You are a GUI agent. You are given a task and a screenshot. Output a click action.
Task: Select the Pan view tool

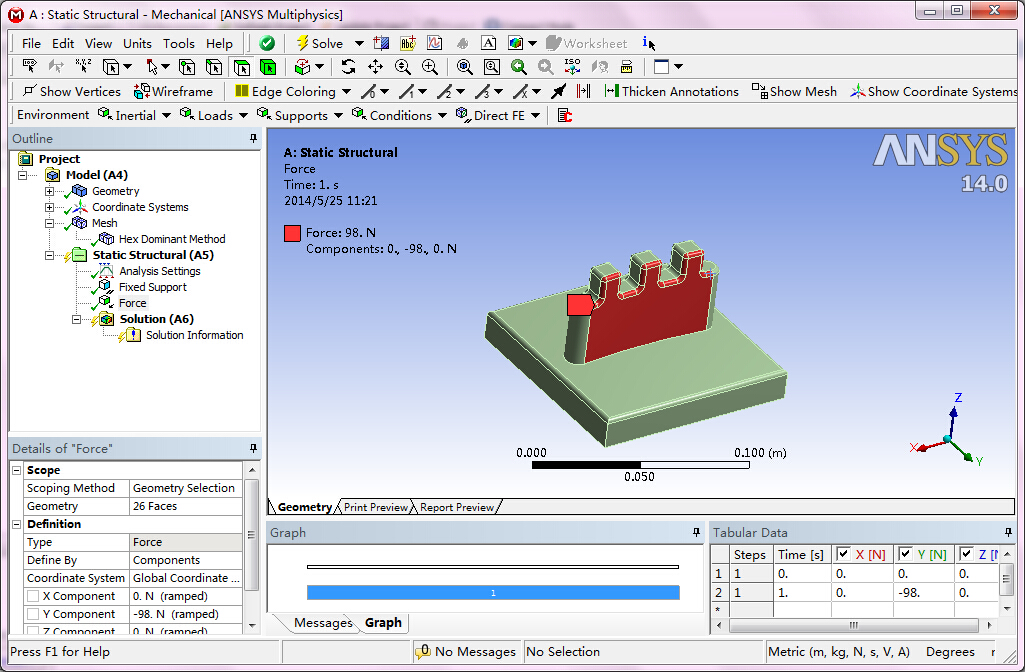375,67
